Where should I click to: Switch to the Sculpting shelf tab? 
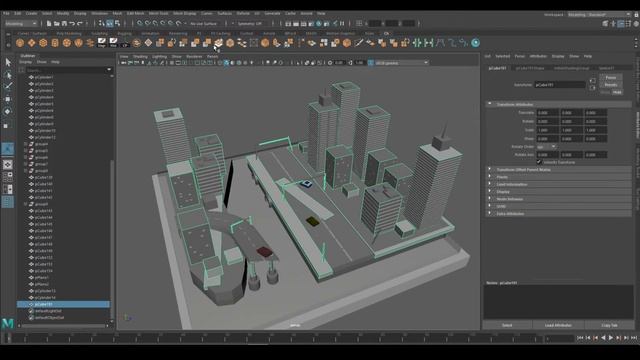coord(99,33)
